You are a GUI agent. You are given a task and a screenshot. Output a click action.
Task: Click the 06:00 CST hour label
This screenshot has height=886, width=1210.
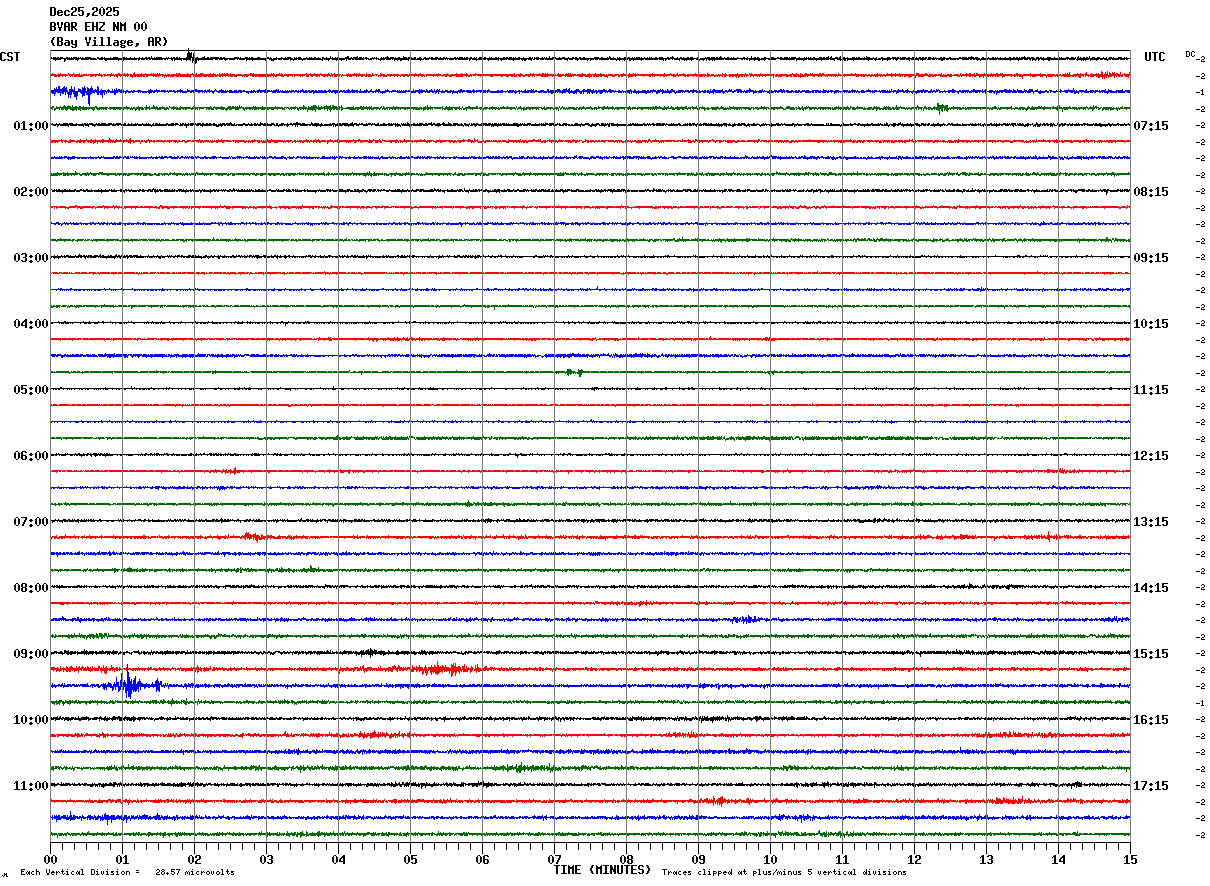click(31, 456)
